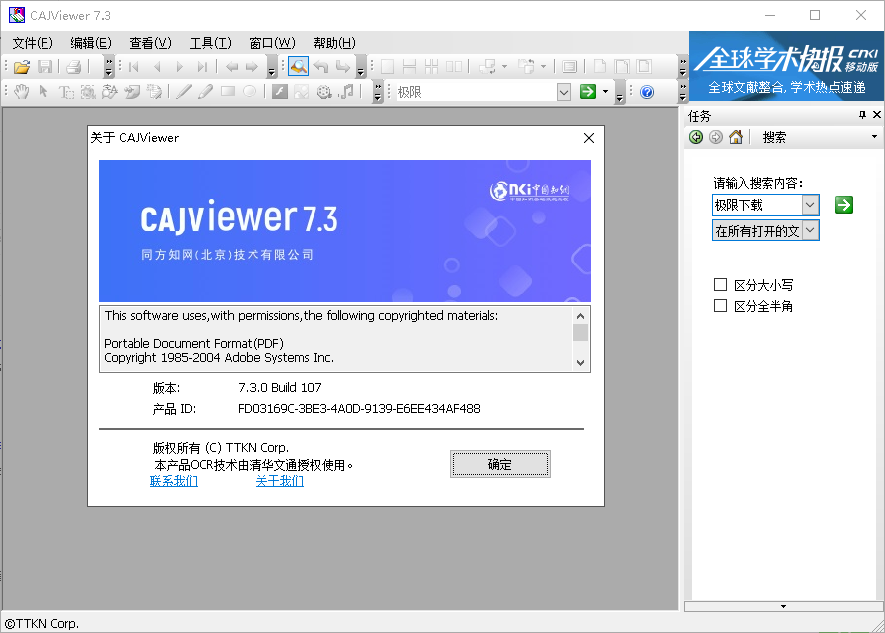Click the green back arrow in task panel
This screenshot has width=885, height=633.
[695, 137]
